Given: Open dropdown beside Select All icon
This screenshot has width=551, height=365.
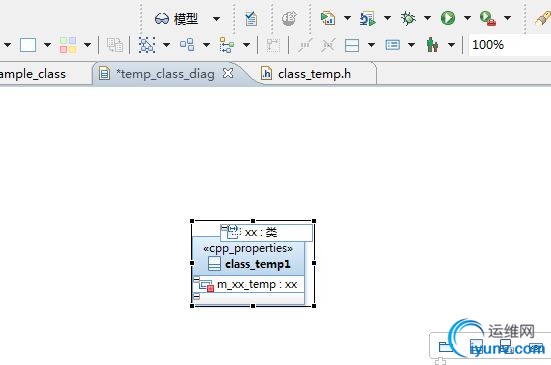Looking at the screenshot, I should coord(167,45).
